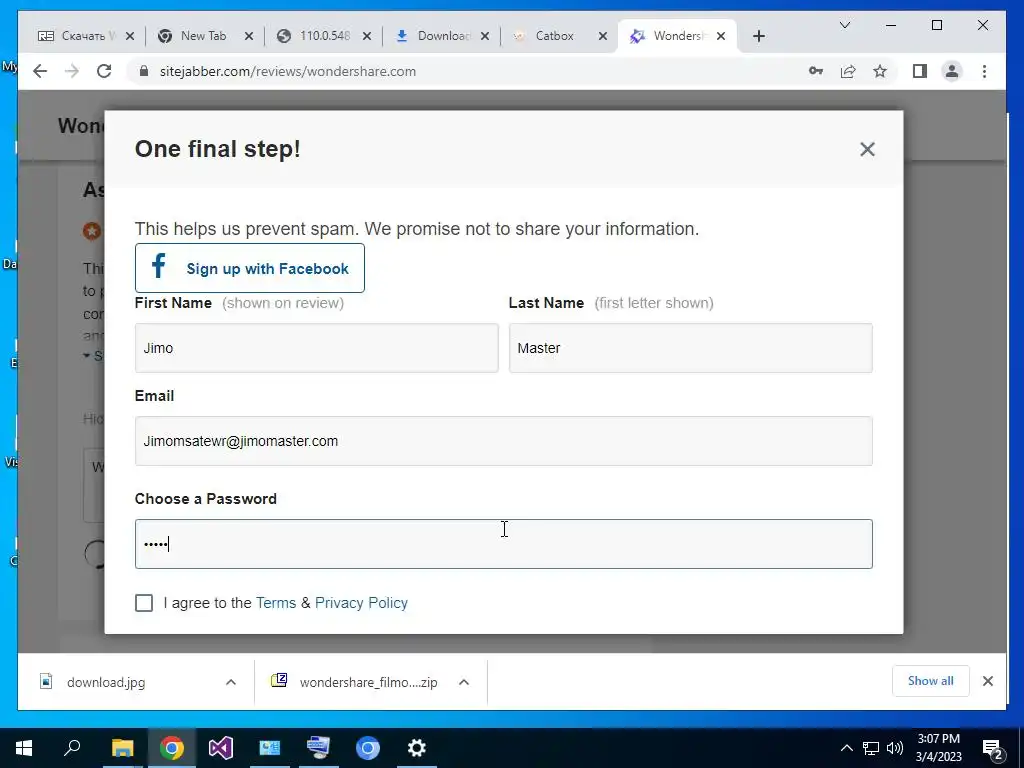Check the agree to Terms checkbox
Viewport: 1024px width, 768px height.
[x=144, y=603]
